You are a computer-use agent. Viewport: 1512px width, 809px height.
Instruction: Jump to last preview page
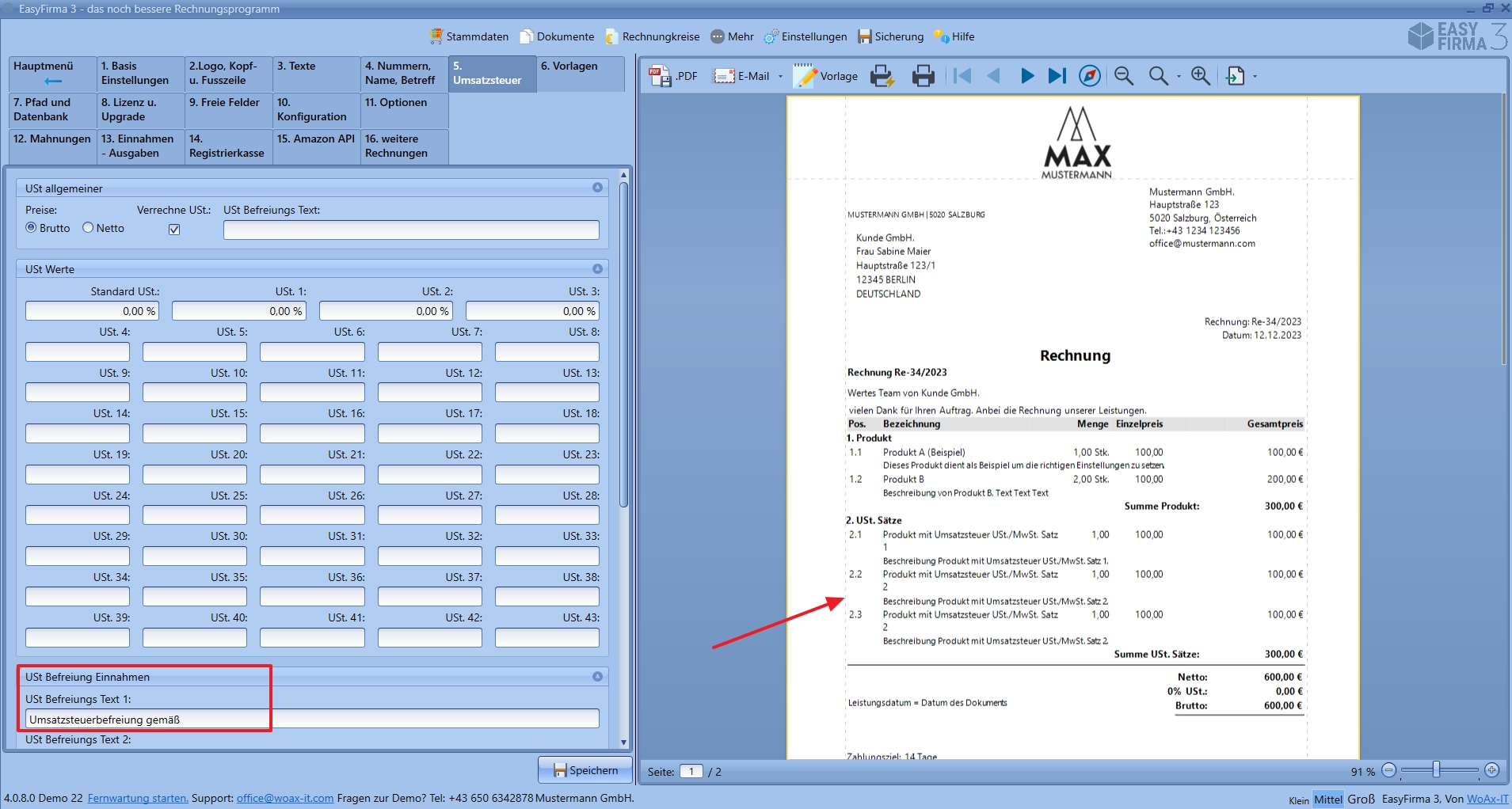[x=1057, y=76]
